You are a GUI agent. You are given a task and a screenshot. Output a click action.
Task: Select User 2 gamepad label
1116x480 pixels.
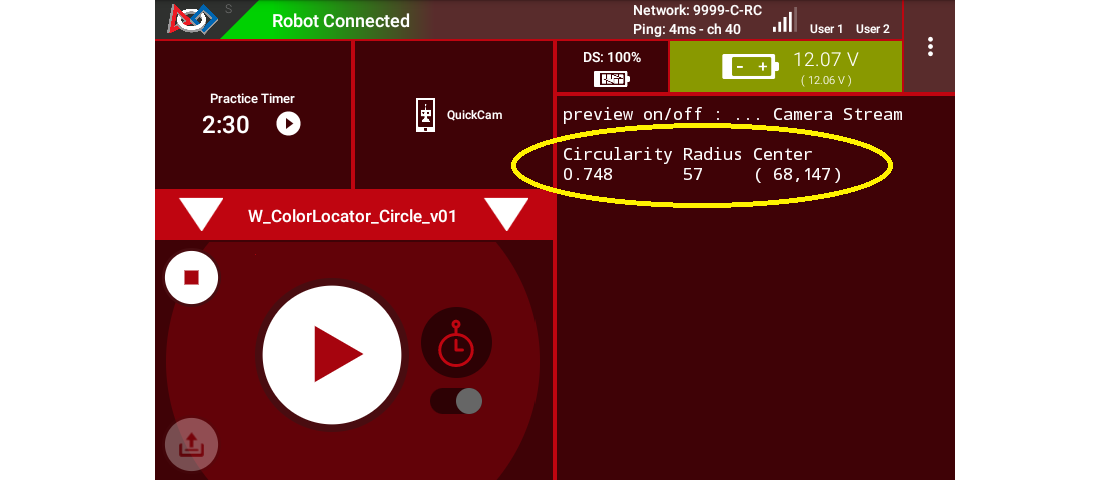(873, 29)
